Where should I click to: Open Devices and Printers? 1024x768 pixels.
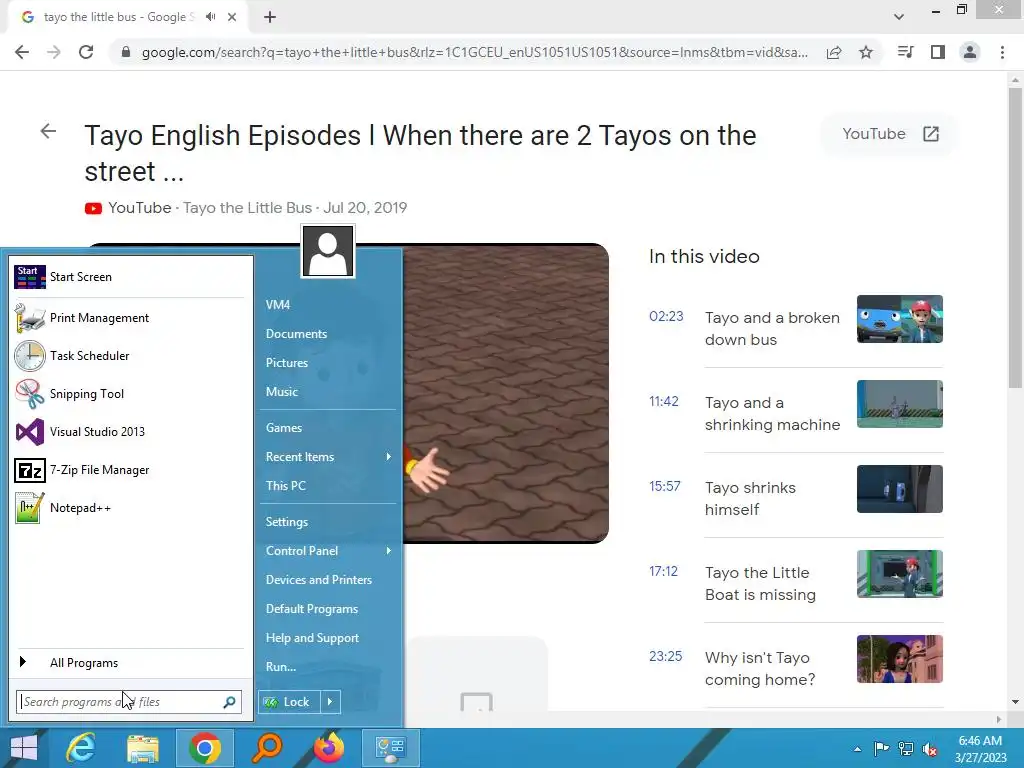pos(319,580)
